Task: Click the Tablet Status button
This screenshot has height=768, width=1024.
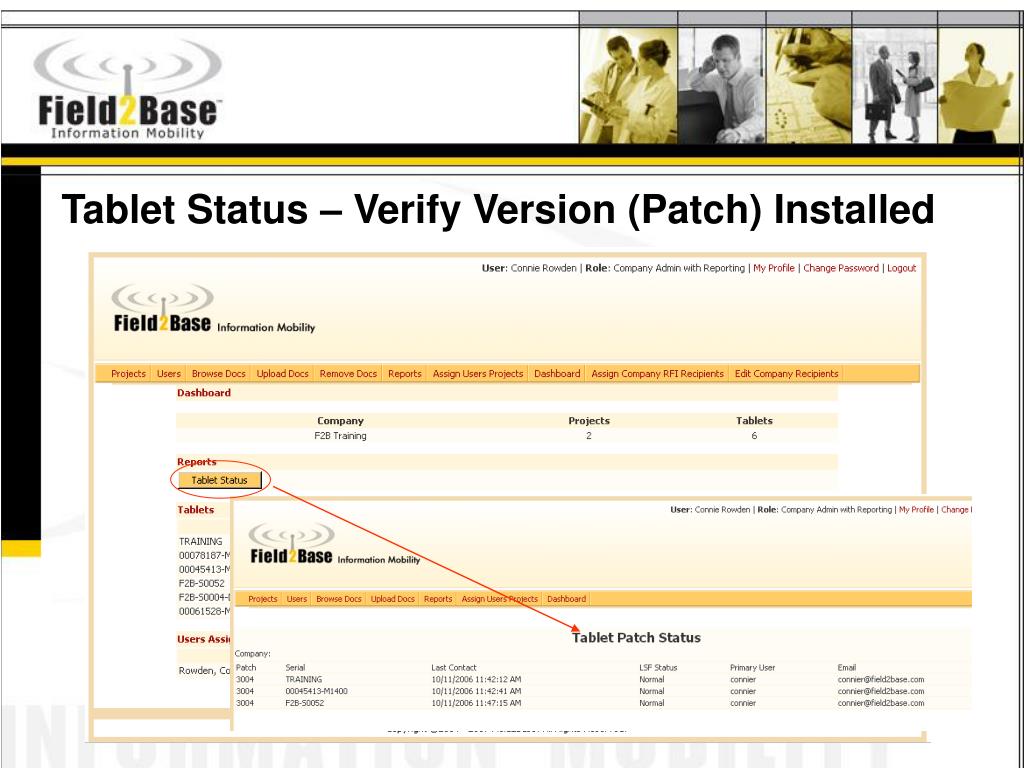Action: (x=219, y=480)
